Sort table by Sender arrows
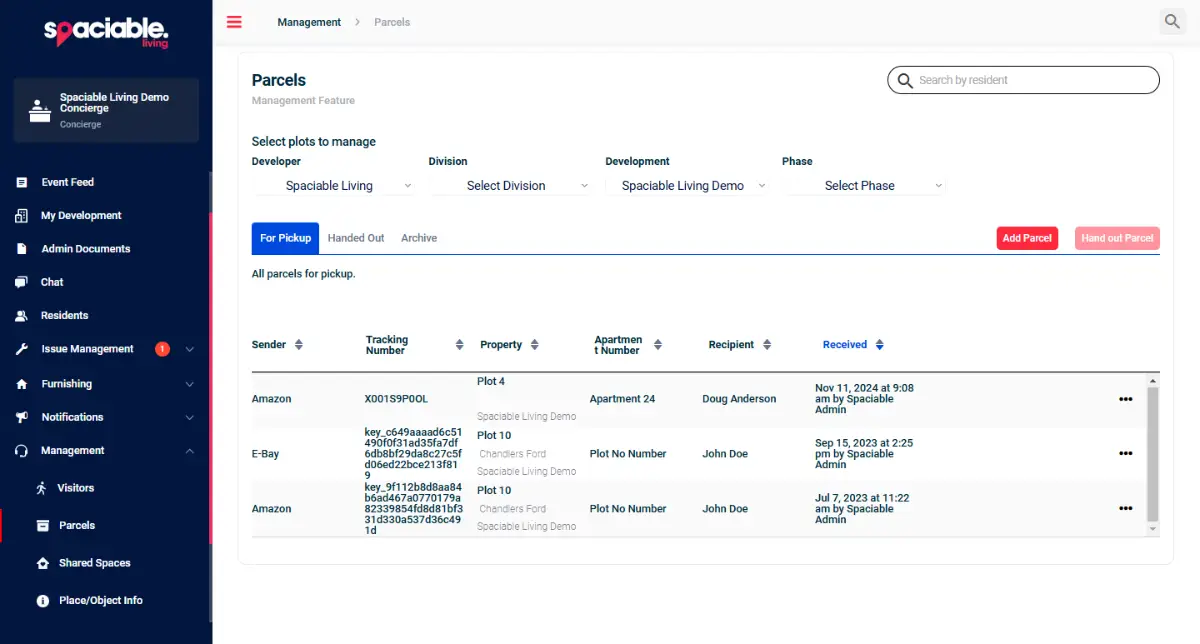Screen dimensions: 1200x644 (298, 345)
